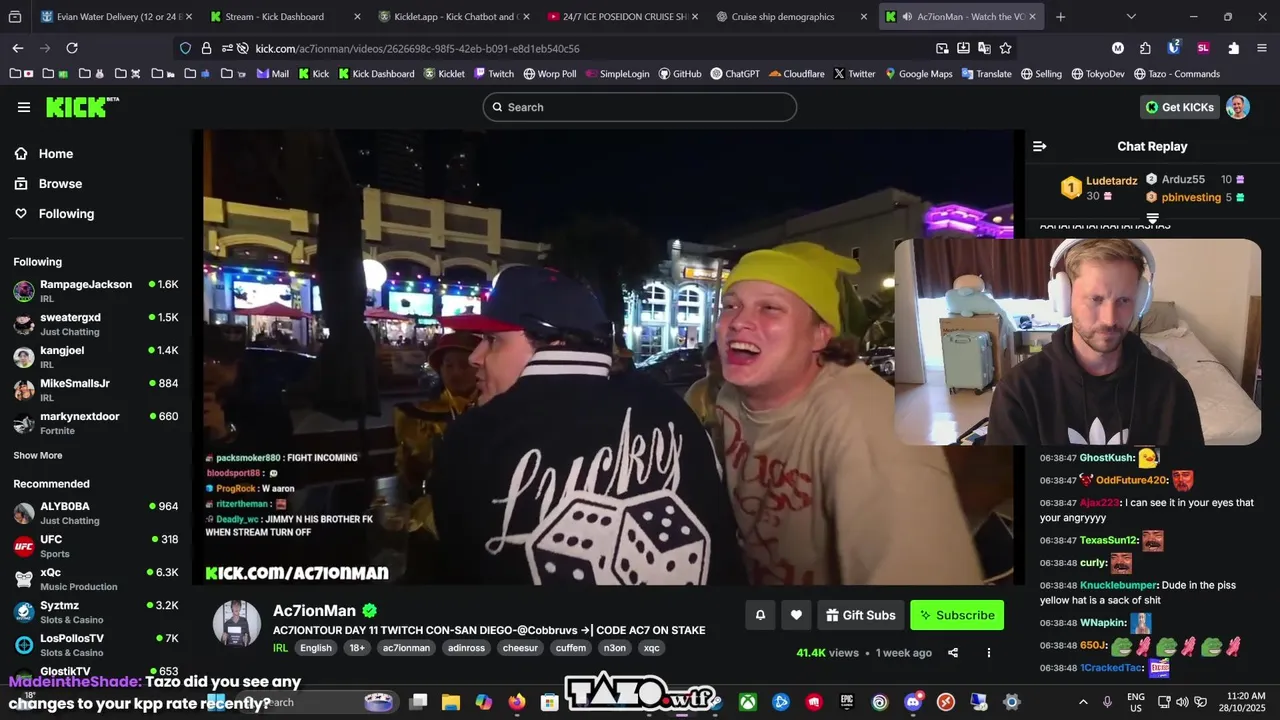Toggle the follow heart button
The image size is (1280, 720).
click(796, 615)
